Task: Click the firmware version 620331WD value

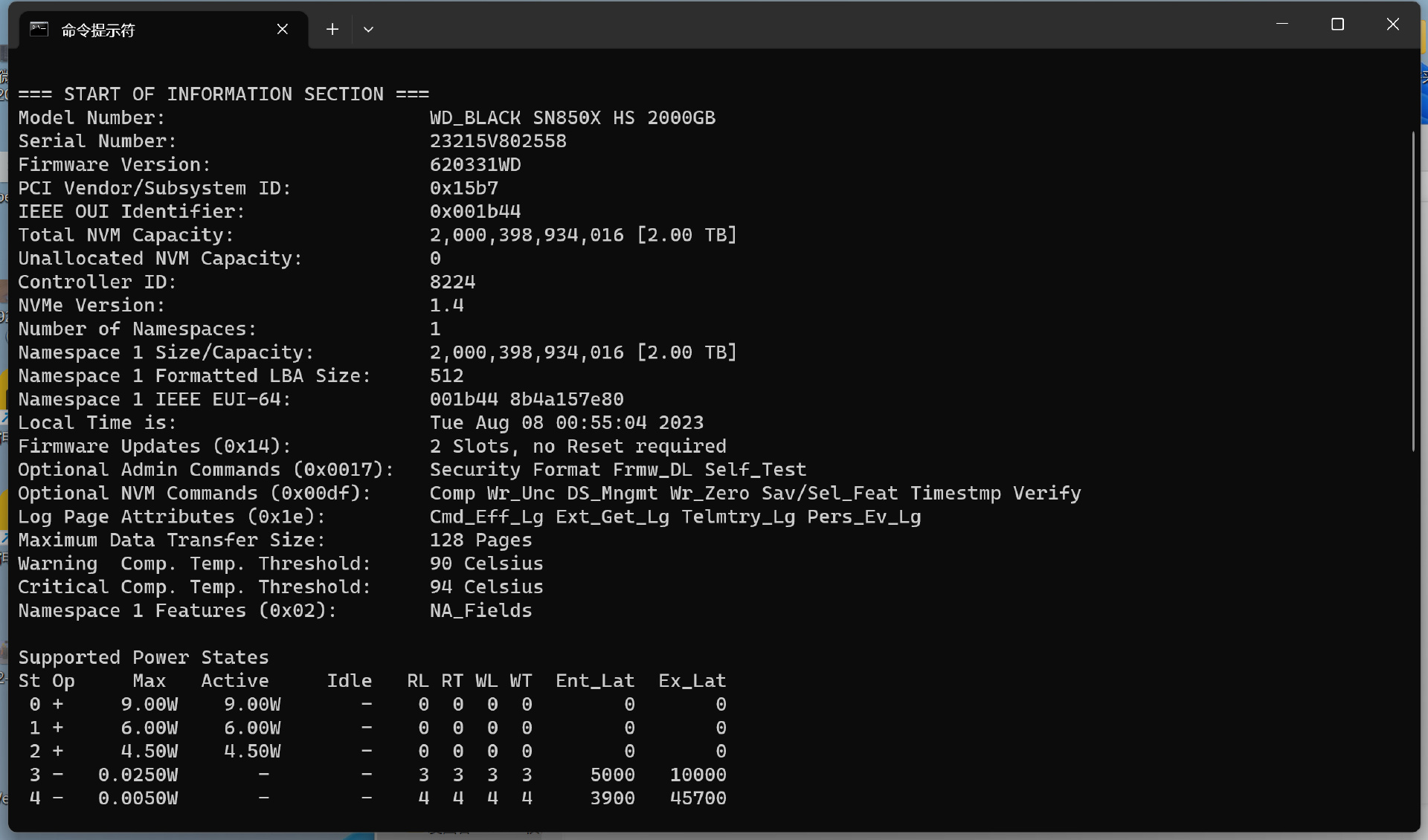Action: 475,164
